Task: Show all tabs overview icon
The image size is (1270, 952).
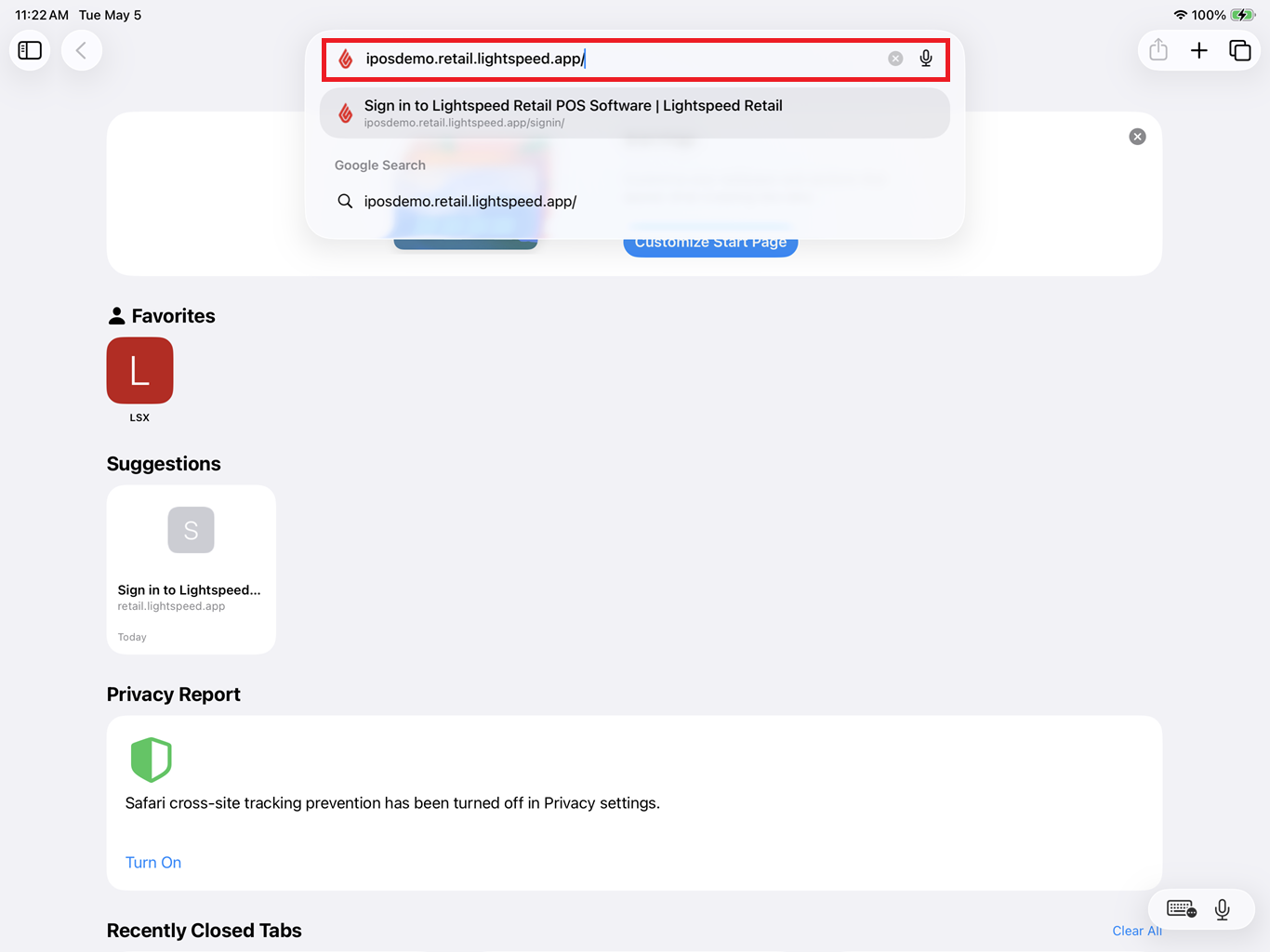Action: (1240, 50)
